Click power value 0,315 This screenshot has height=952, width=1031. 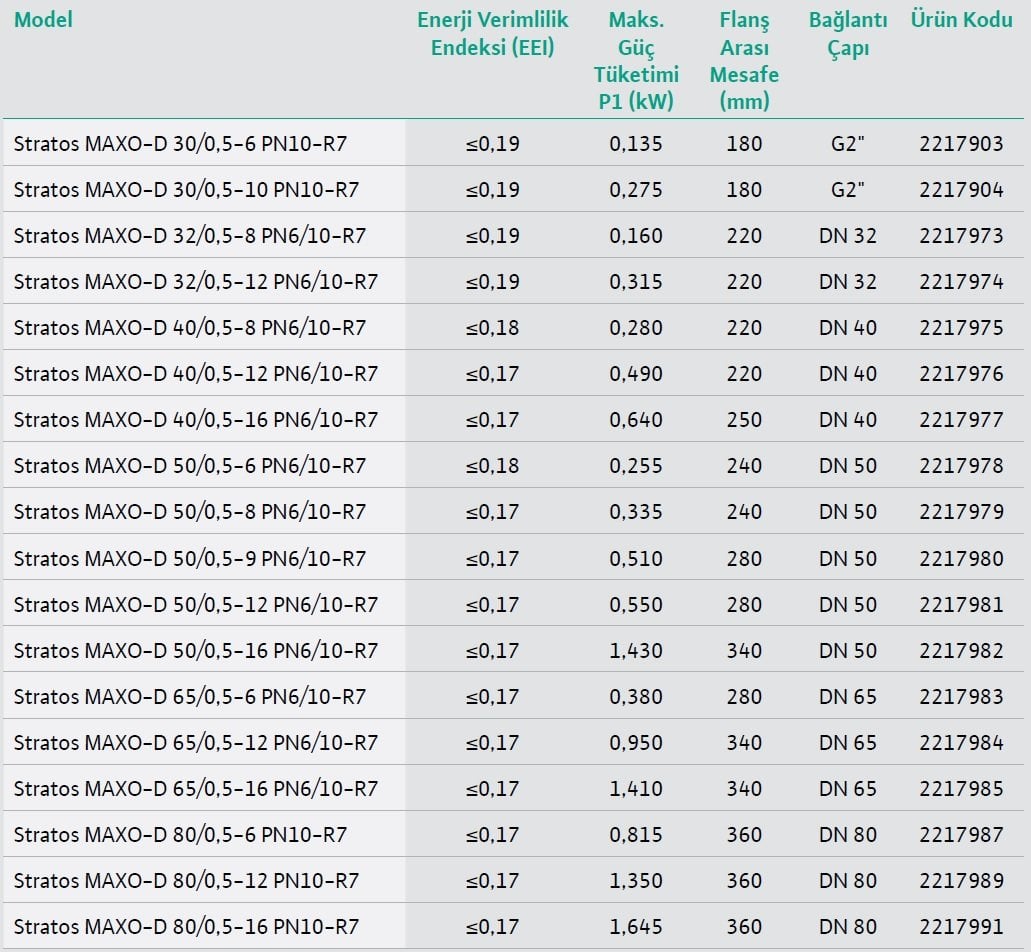pos(636,281)
